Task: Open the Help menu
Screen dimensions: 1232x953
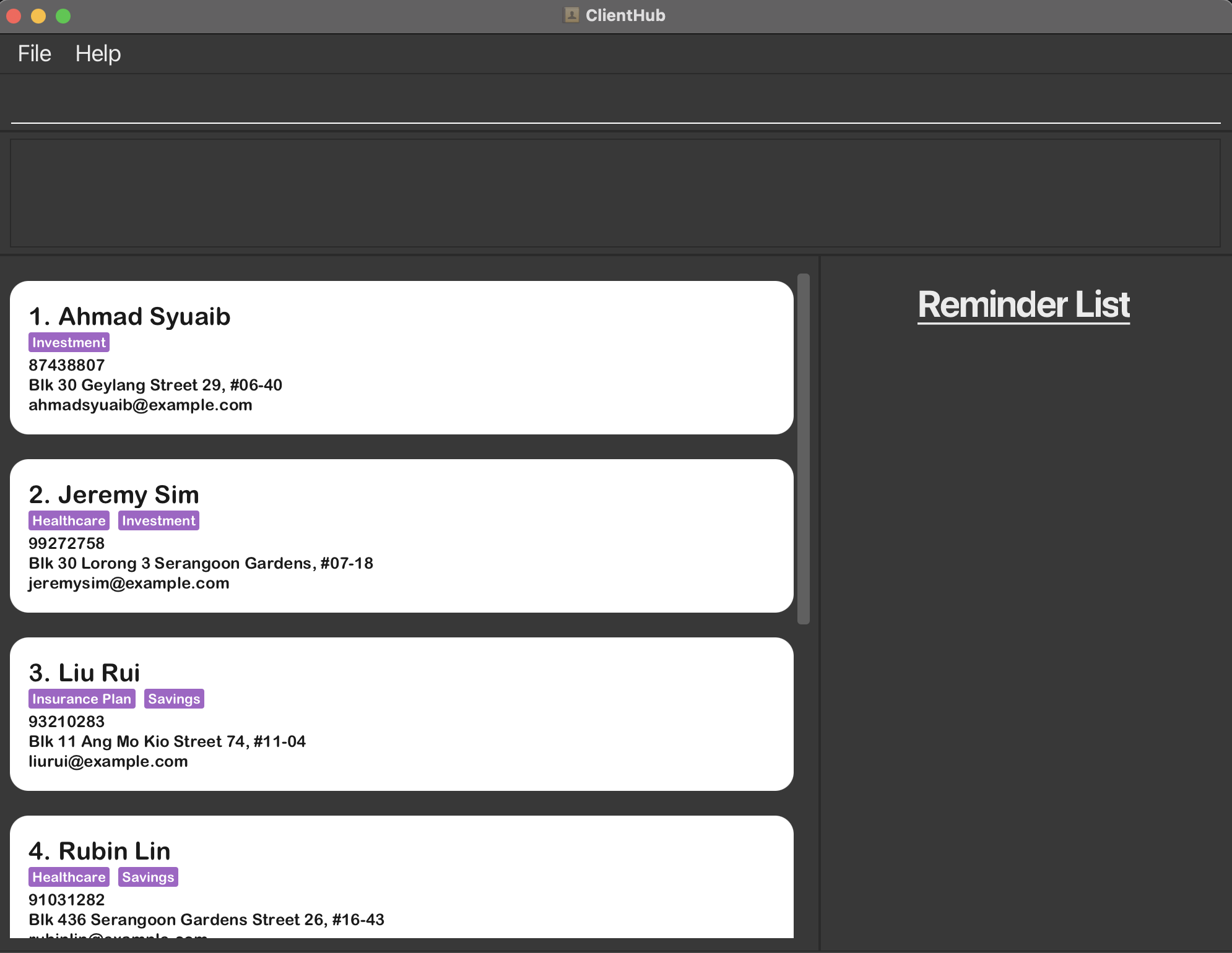Action: tap(98, 54)
